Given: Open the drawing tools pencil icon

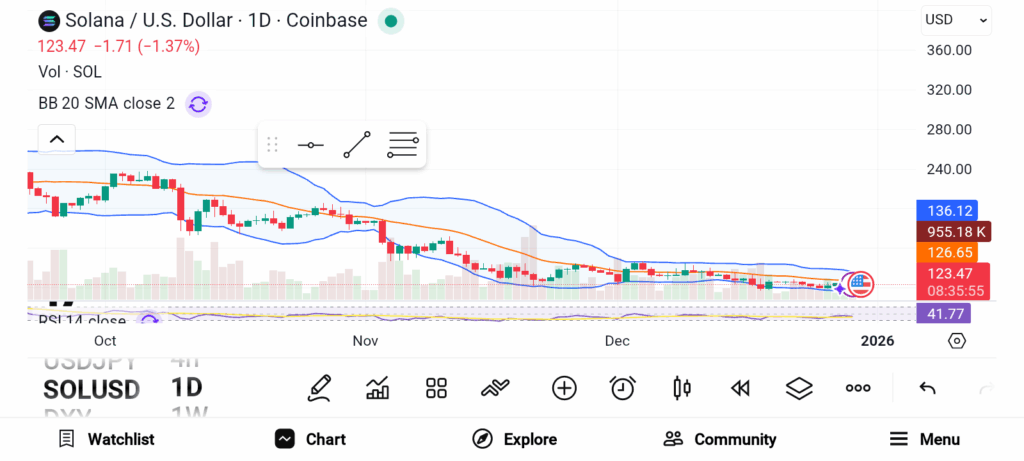Looking at the screenshot, I should pyautogui.click(x=319, y=388).
